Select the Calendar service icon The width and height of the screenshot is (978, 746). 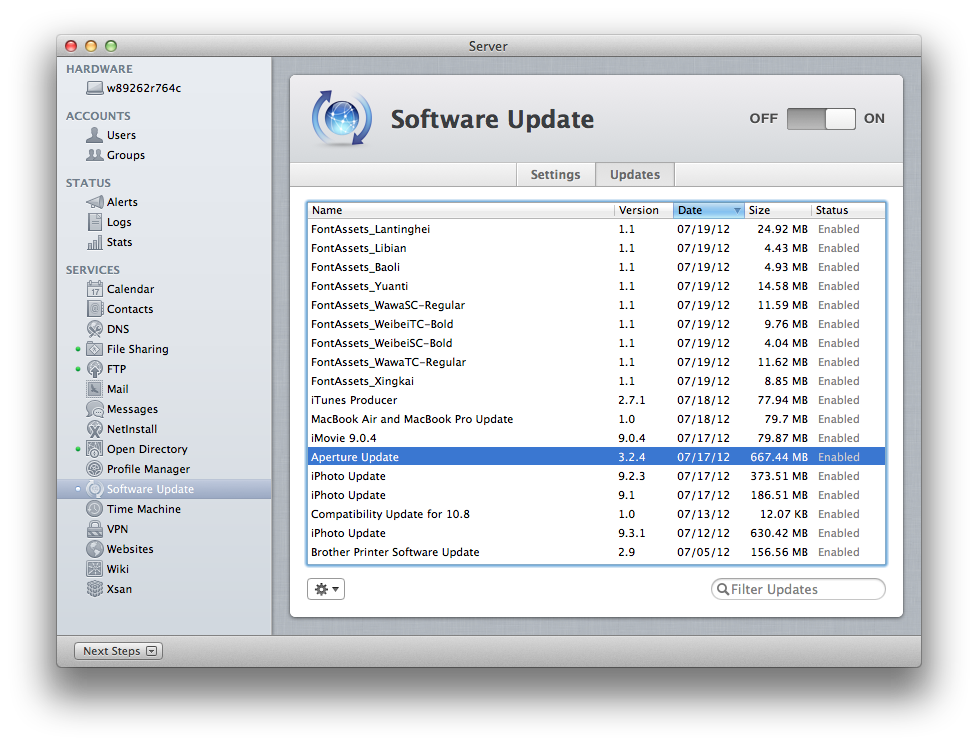pyautogui.click(x=95, y=289)
